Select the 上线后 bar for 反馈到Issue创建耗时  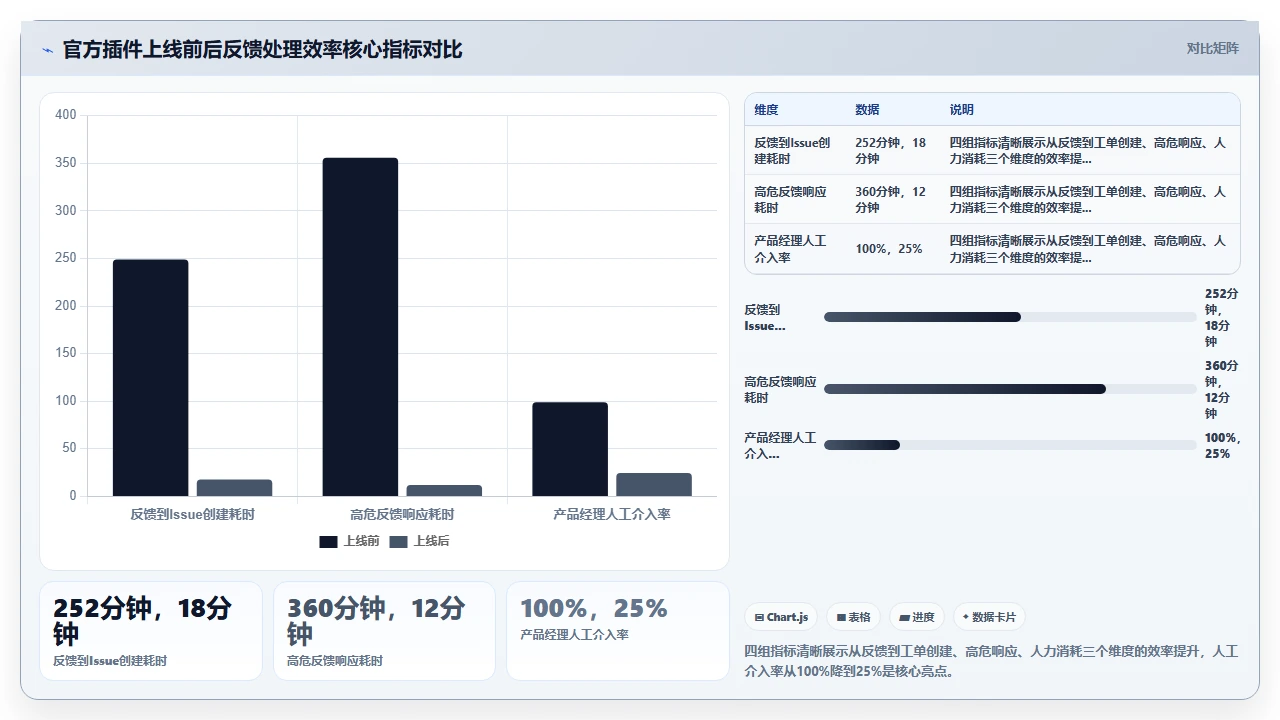[234, 488]
